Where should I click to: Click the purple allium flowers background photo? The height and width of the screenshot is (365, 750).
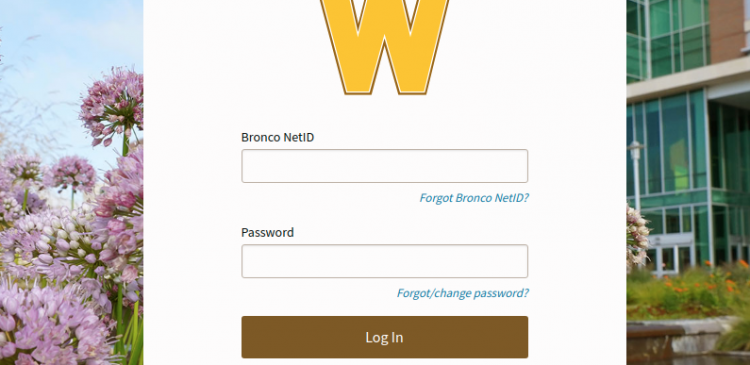point(72,215)
